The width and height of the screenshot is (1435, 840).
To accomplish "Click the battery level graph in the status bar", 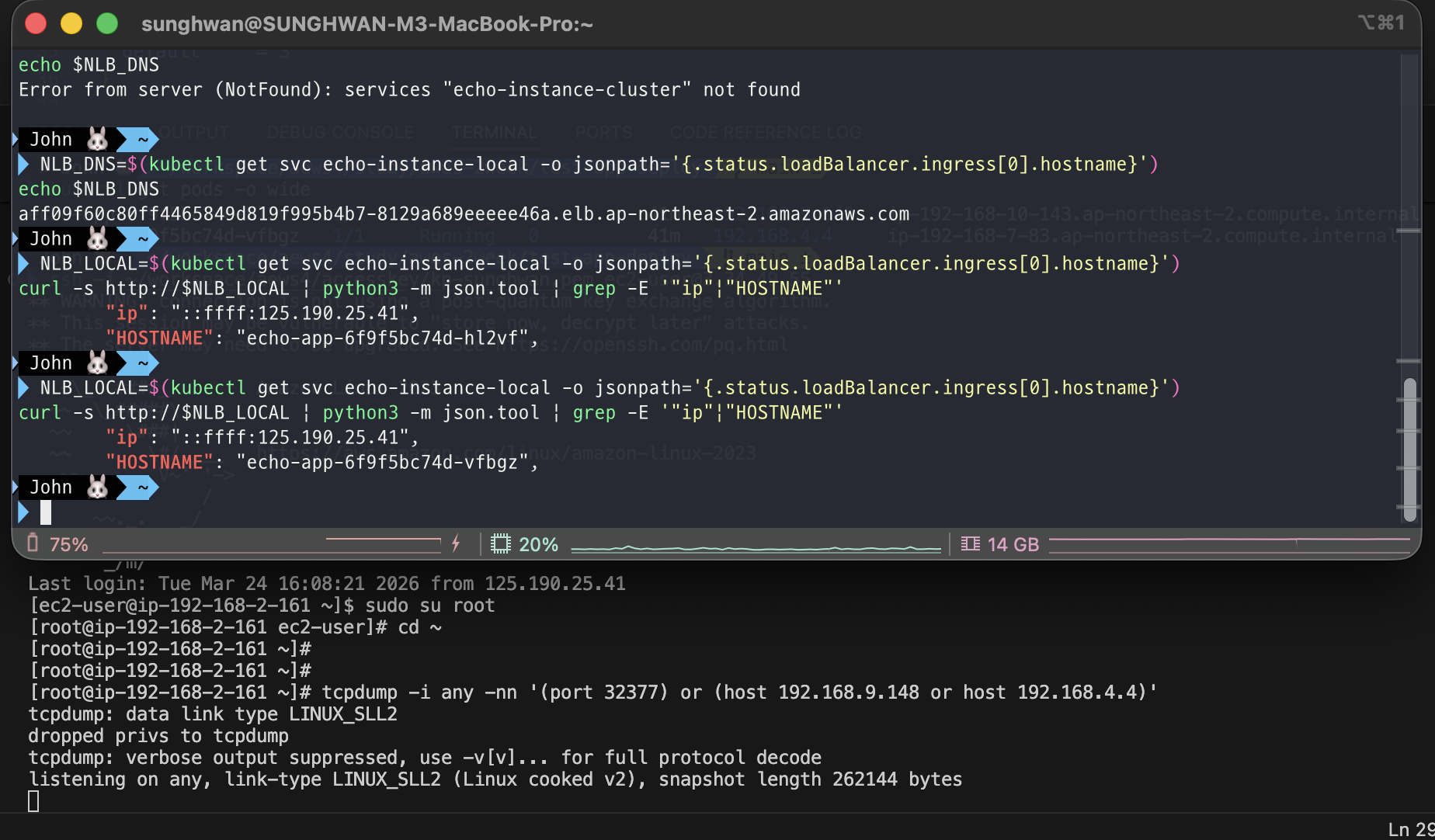I will [x=271, y=544].
